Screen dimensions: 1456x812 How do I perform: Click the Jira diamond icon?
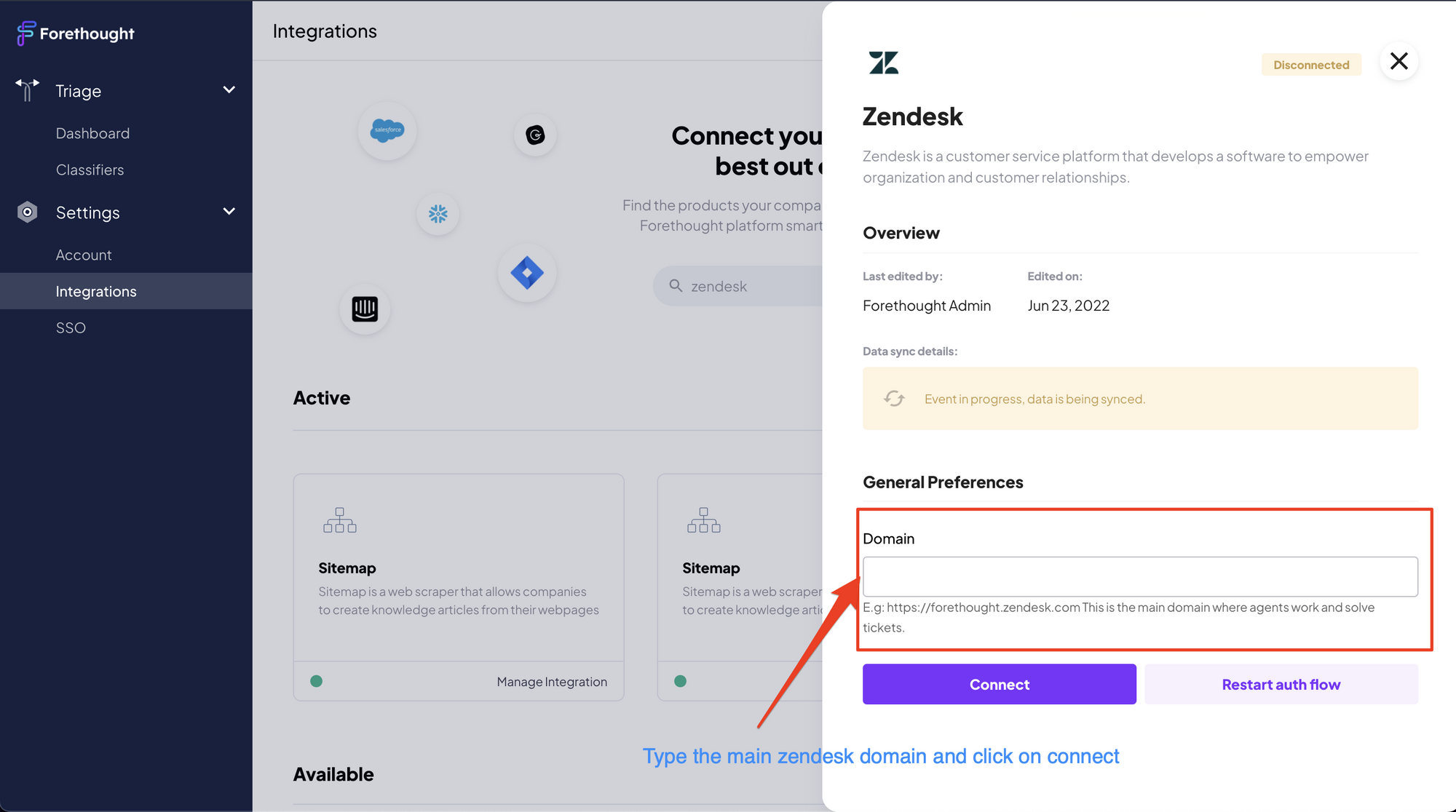tap(527, 273)
